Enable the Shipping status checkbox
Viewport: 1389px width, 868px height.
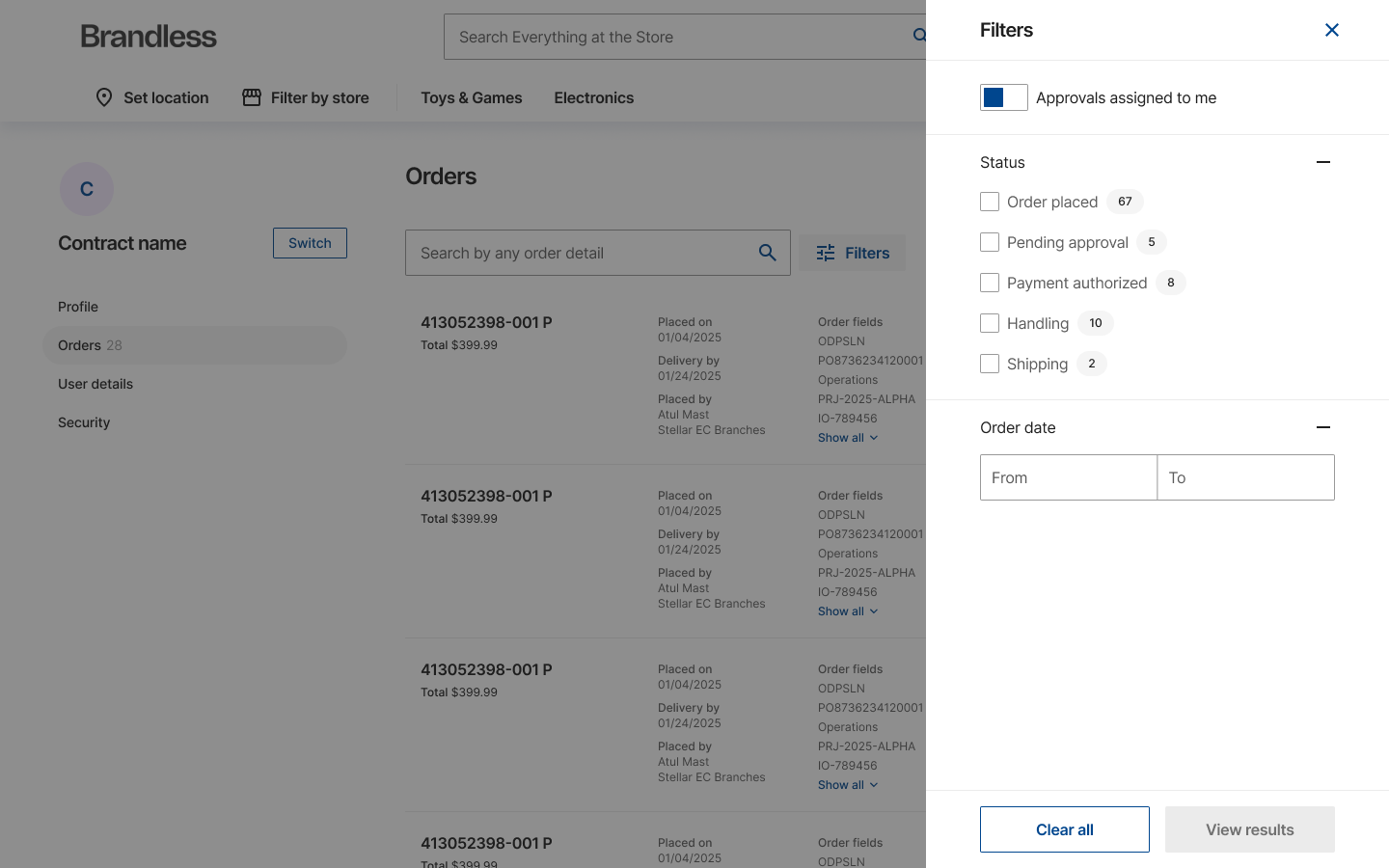(x=990, y=364)
